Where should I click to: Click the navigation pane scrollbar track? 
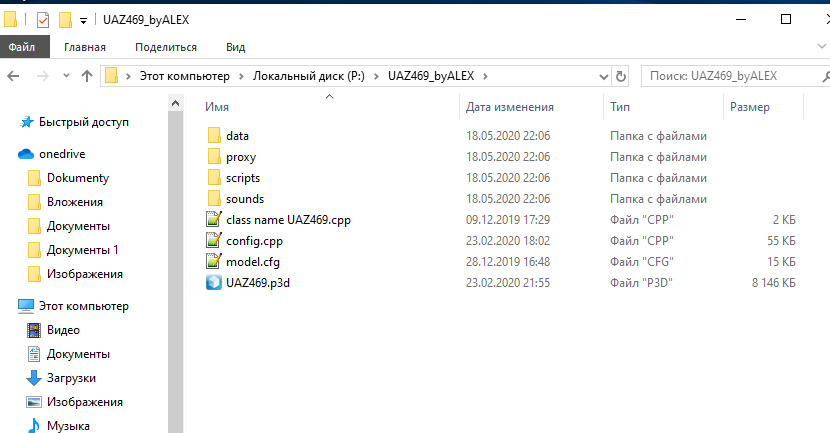click(175, 272)
